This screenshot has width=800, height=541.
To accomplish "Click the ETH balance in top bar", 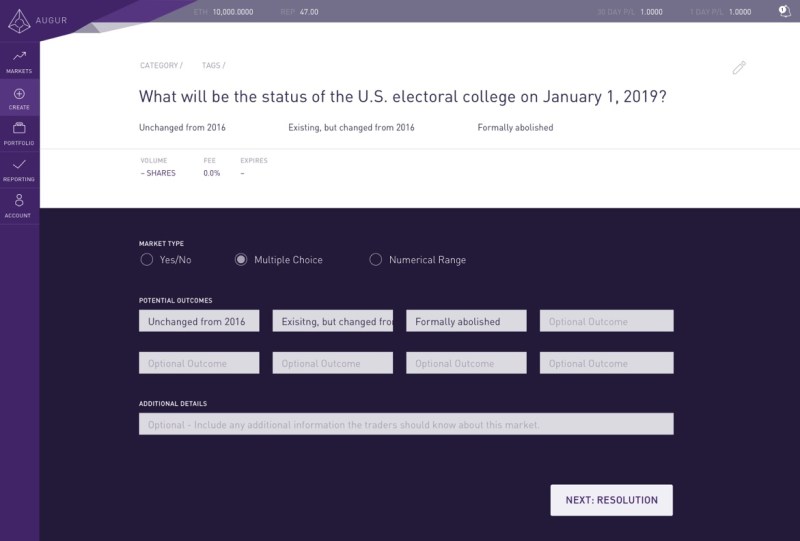I will [x=231, y=11].
